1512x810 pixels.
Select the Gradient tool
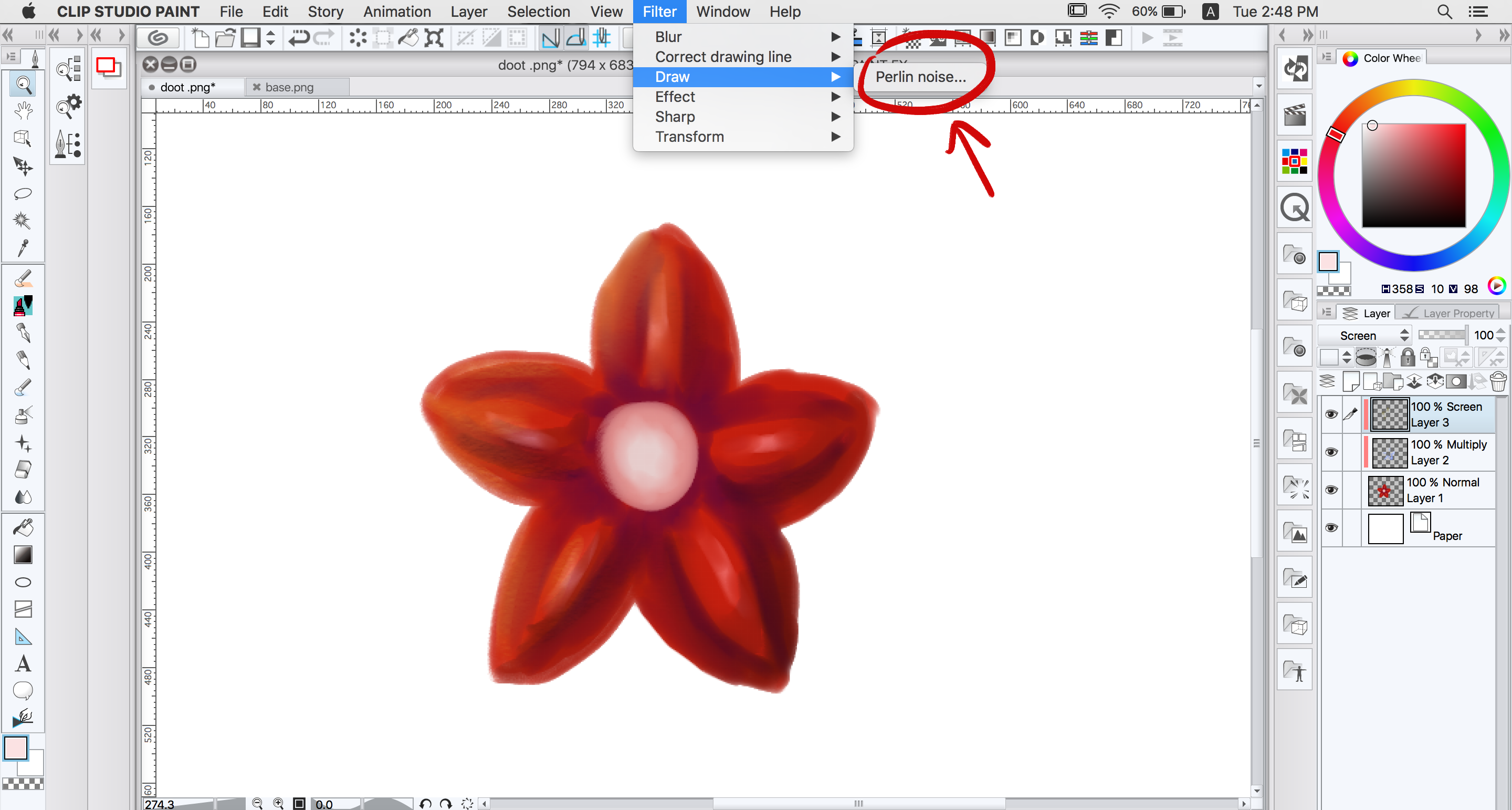point(23,555)
